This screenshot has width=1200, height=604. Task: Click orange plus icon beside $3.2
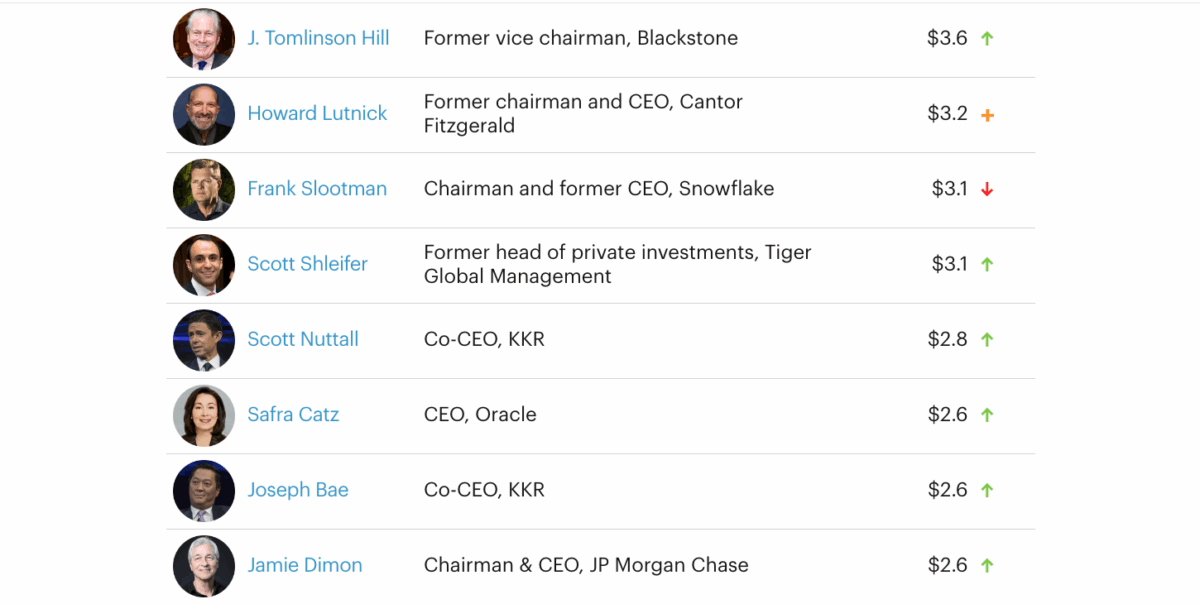coord(987,115)
